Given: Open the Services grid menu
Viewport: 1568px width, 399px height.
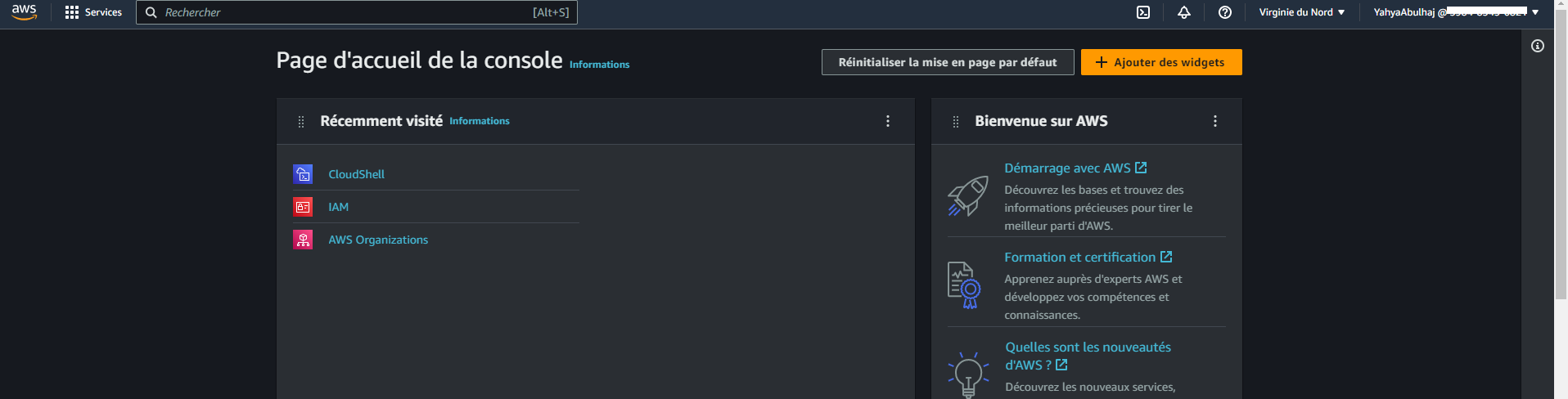Looking at the screenshot, I should pos(93,12).
